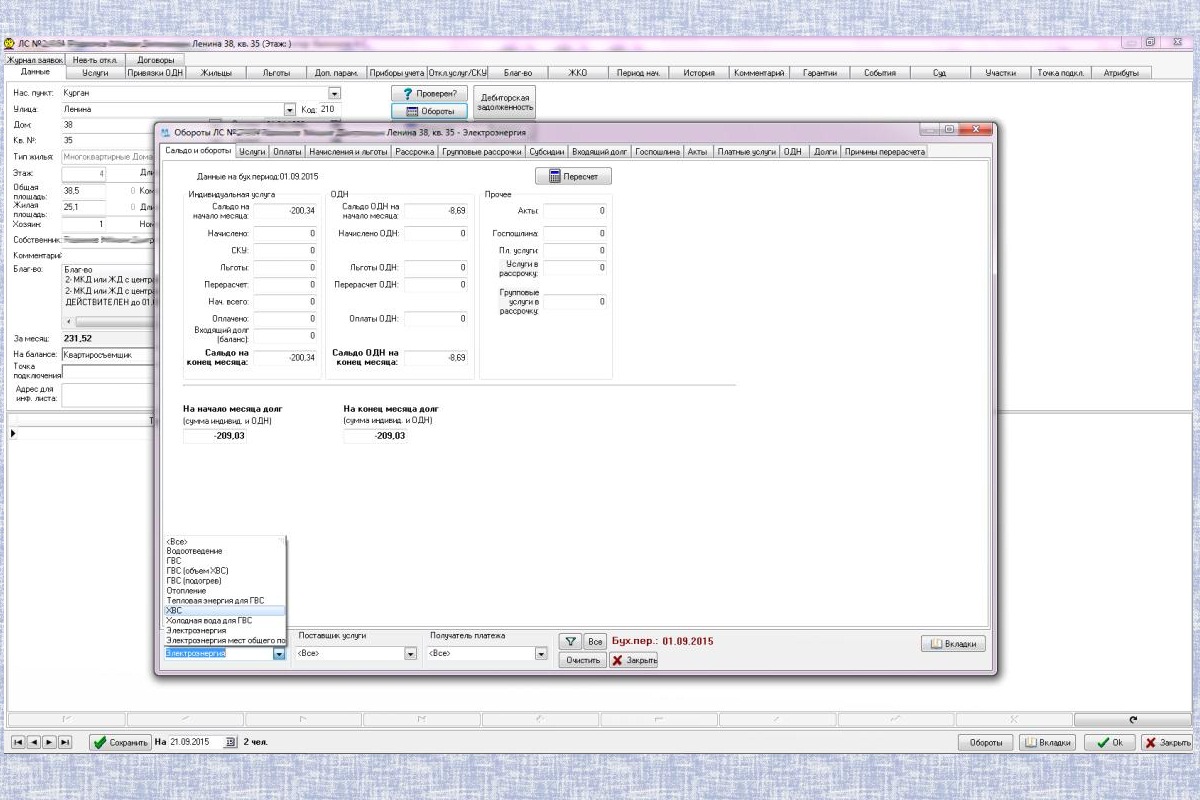Open the Привязки ОДН tab

click(x=155, y=73)
